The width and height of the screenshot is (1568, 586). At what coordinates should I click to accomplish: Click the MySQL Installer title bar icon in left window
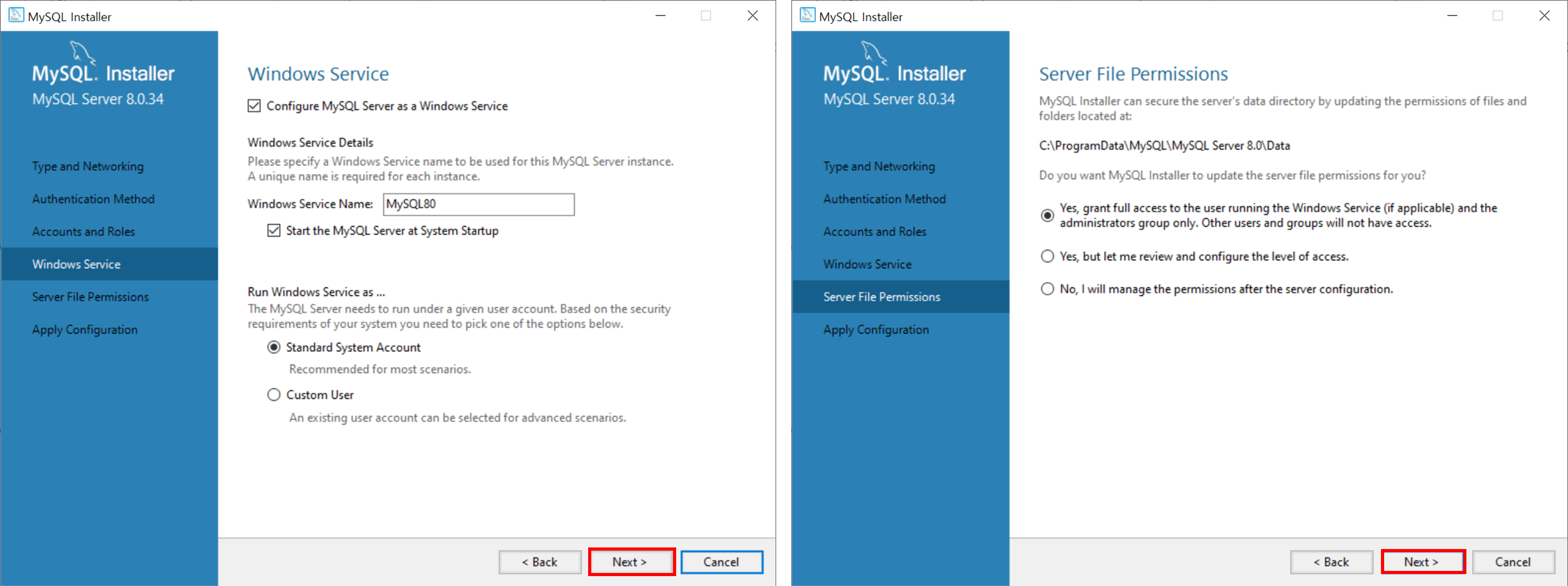16,16
